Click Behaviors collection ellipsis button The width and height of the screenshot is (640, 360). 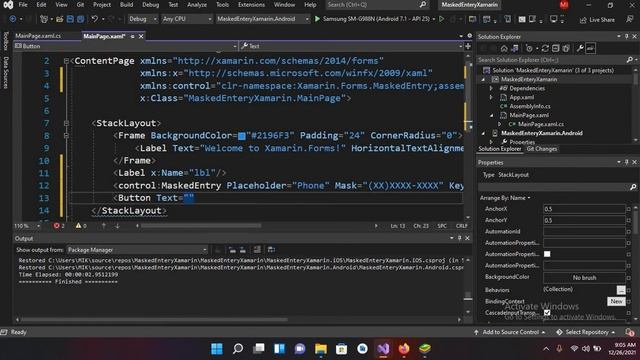620,290
